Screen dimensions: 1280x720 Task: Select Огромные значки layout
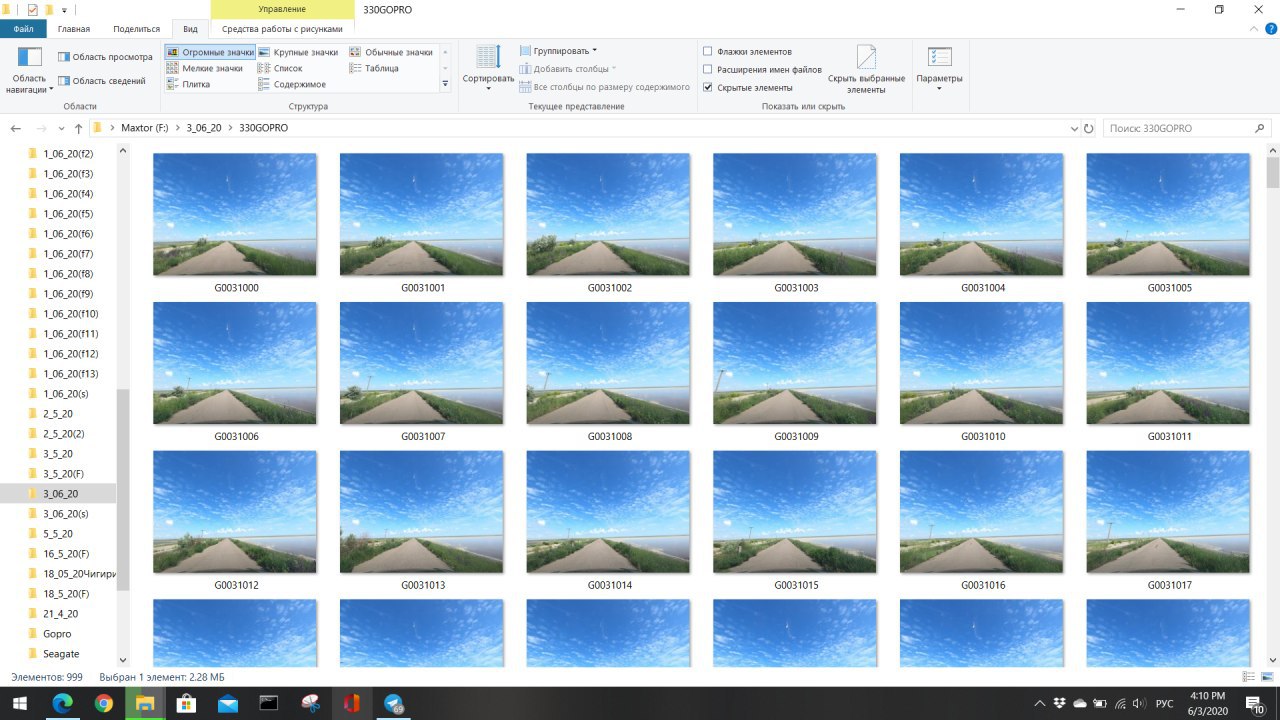point(210,52)
